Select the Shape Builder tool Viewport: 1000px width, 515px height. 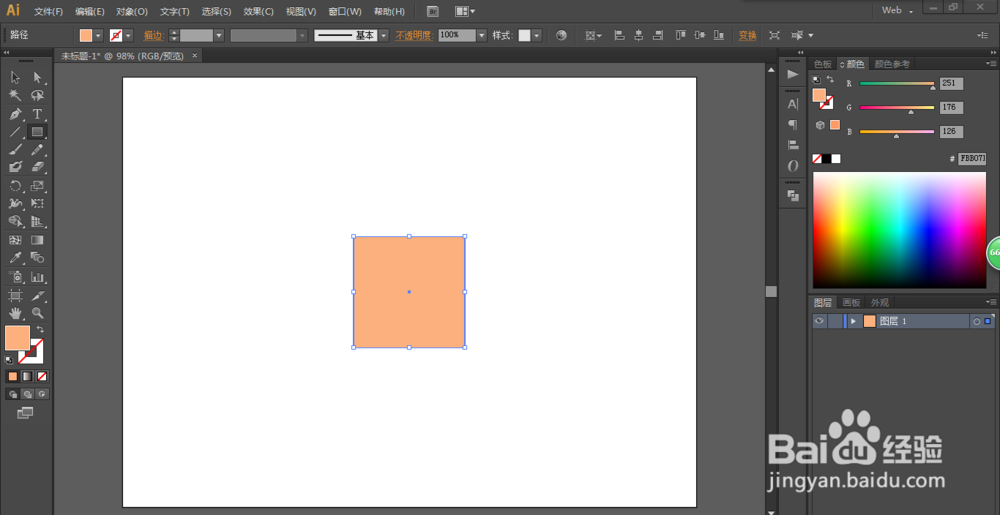point(16,222)
